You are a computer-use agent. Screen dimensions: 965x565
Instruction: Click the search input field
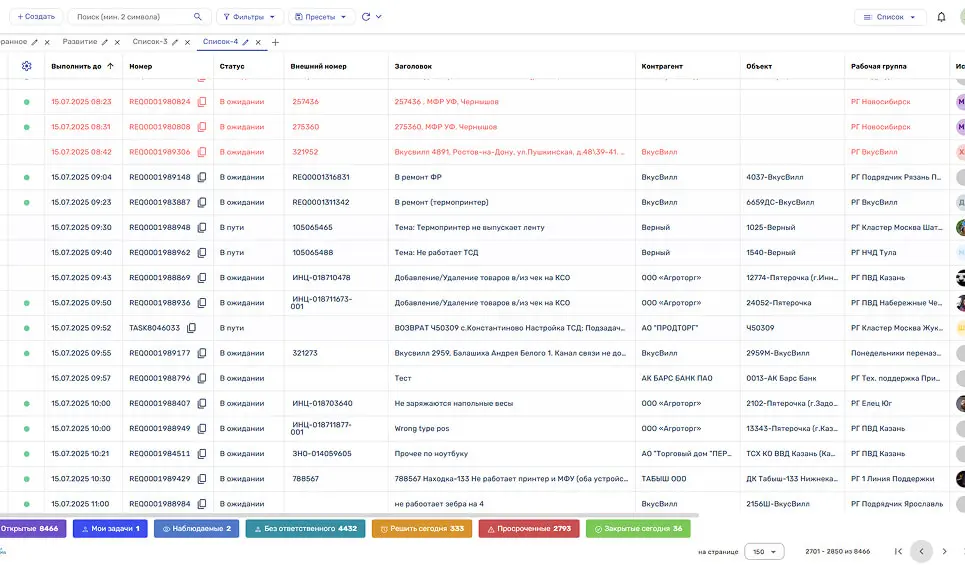(x=130, y=17)
